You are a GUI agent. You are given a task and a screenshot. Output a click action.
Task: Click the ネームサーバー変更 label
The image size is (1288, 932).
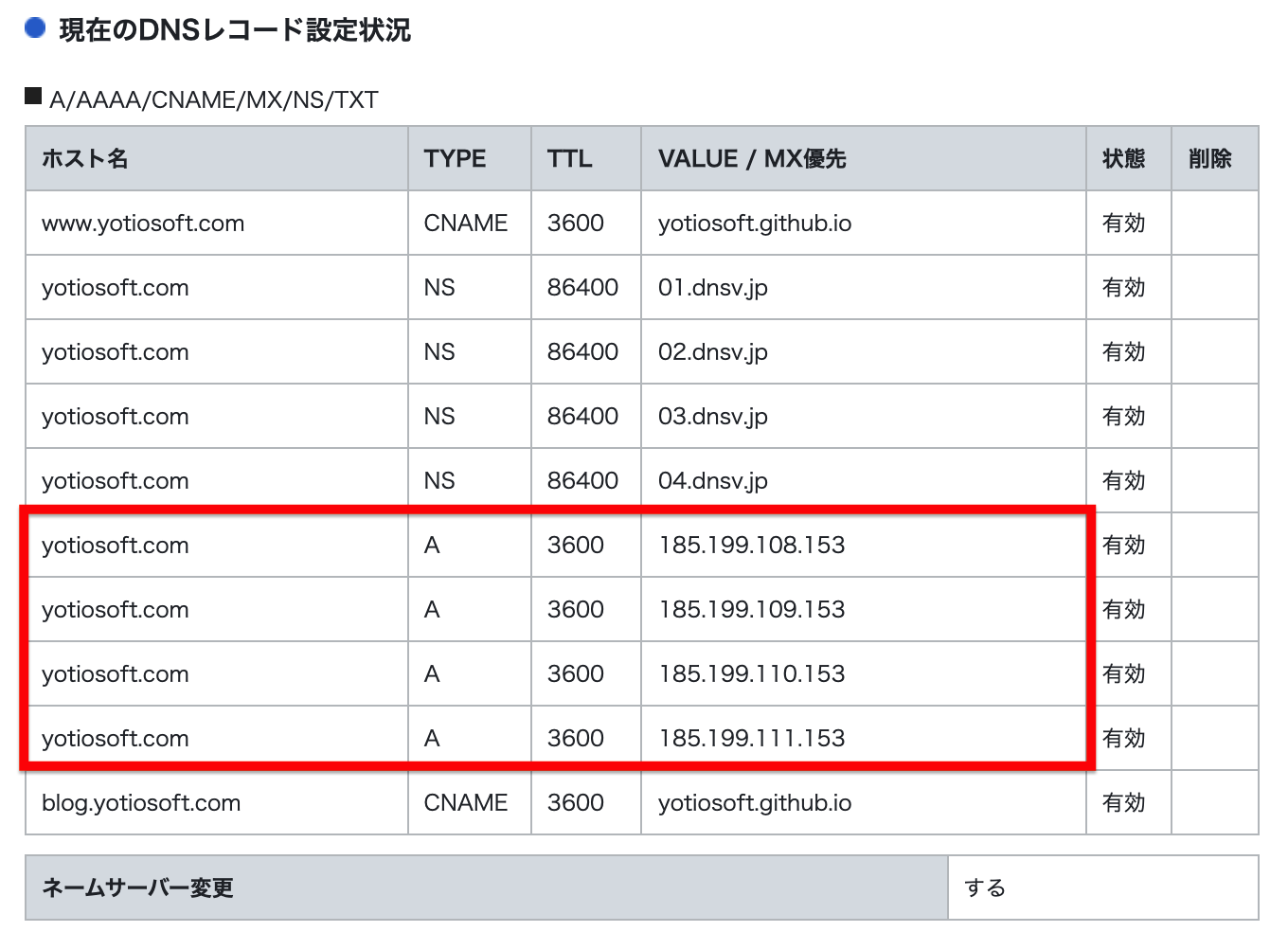click(138, 888)
